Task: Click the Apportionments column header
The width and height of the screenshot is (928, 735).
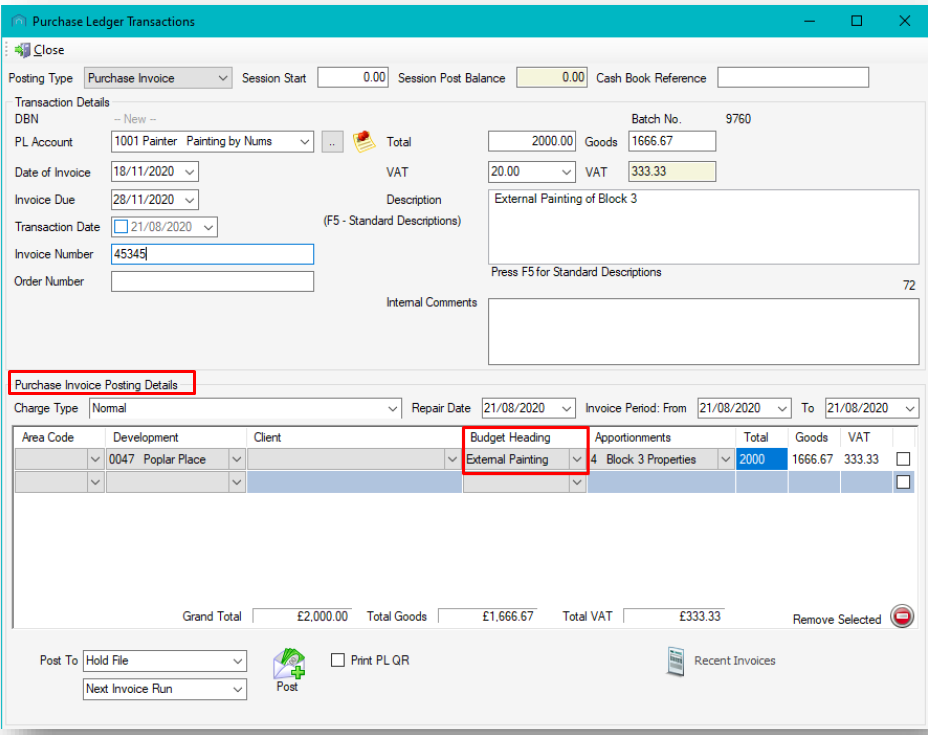Action: pyautogui.click(x=633, y=438)
